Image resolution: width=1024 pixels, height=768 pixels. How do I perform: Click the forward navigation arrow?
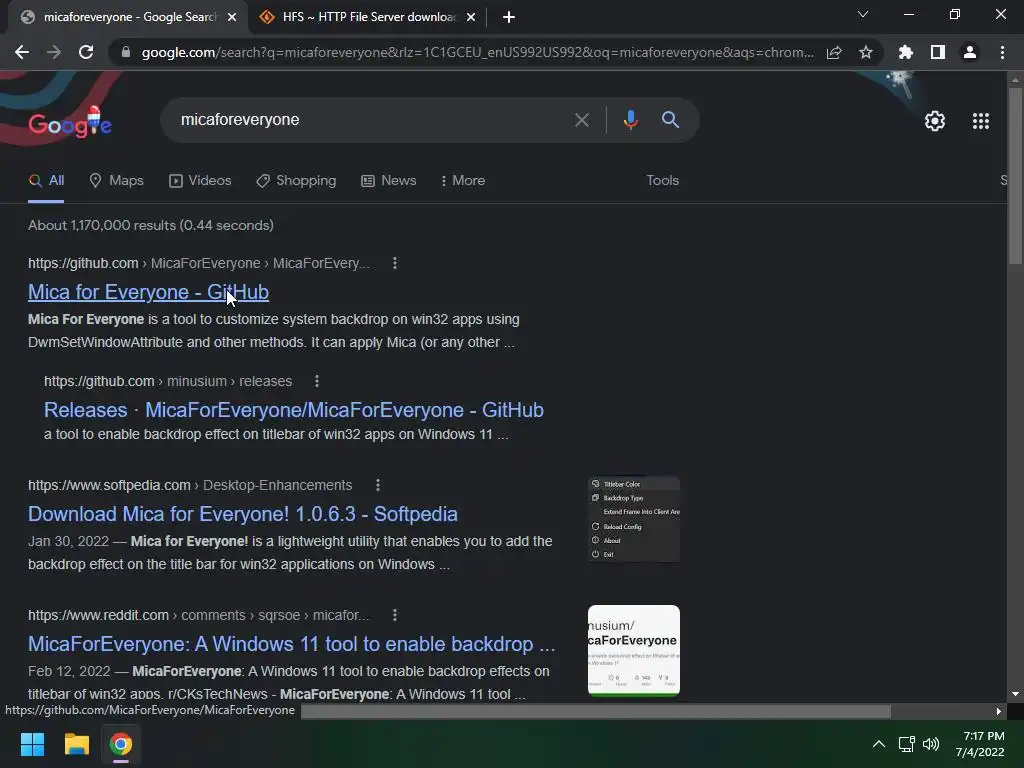pos(54,52)
